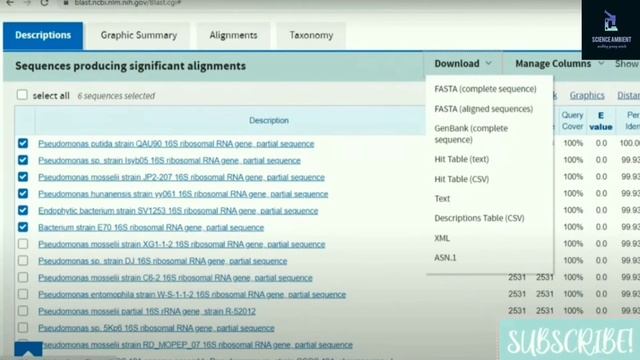Open Pseudomonas entomophila strain W-S-1-1-2 link
The width and height of the screenshot is (640, 360).
(x=192, y=294)
